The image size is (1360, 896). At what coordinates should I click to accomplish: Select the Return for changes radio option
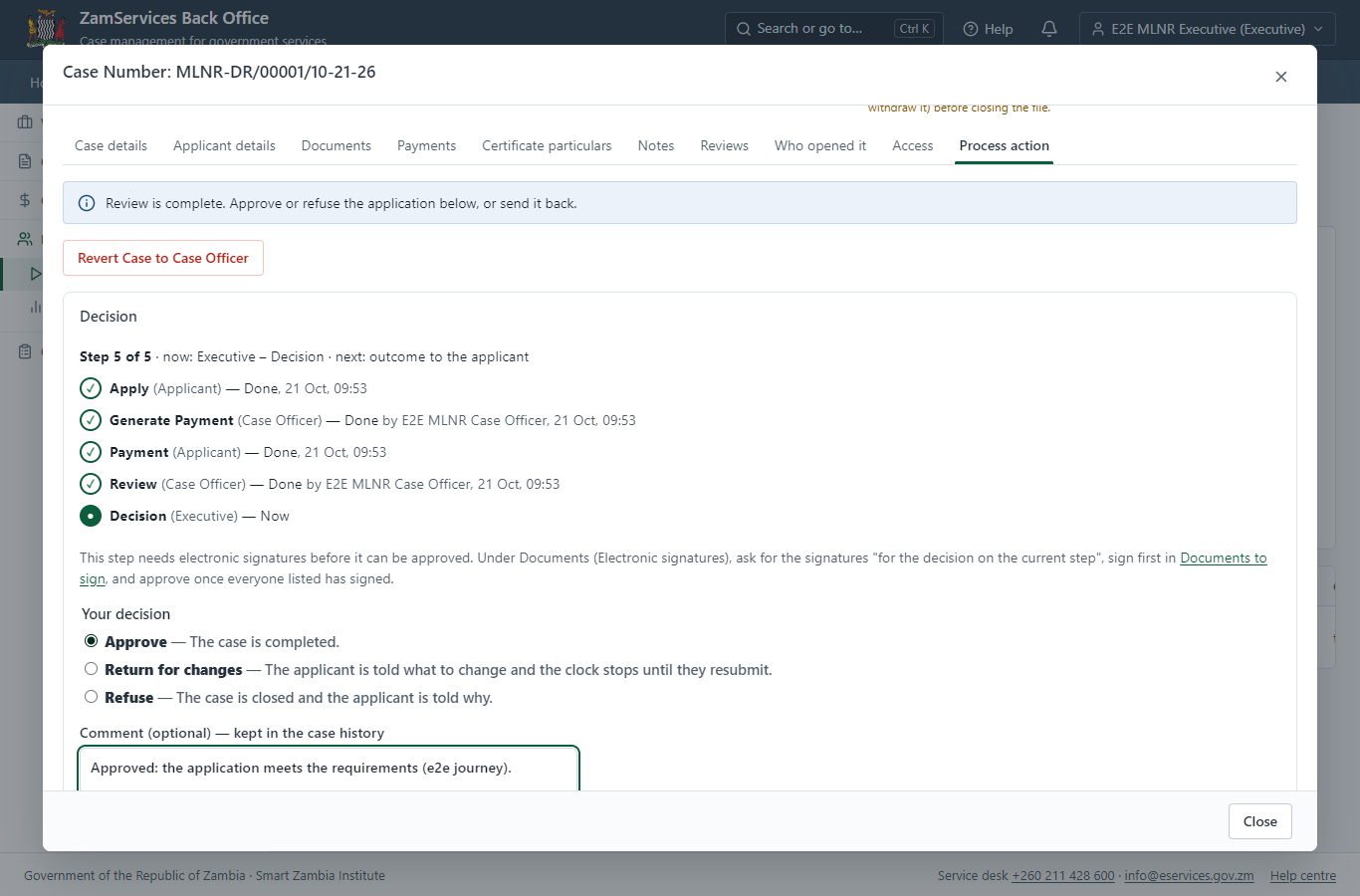pos(91,669)
